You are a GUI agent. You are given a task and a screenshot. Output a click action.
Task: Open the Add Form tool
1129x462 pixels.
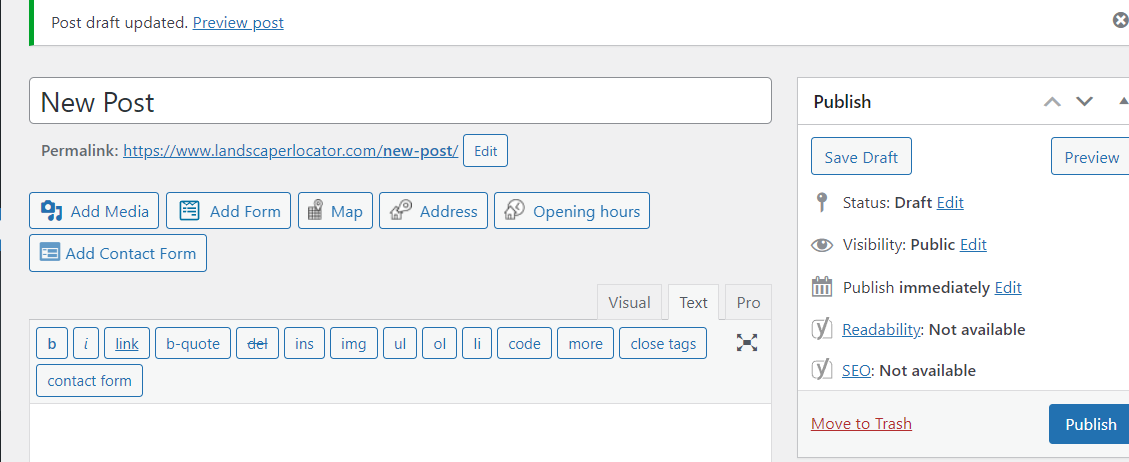tap(229, 211)
